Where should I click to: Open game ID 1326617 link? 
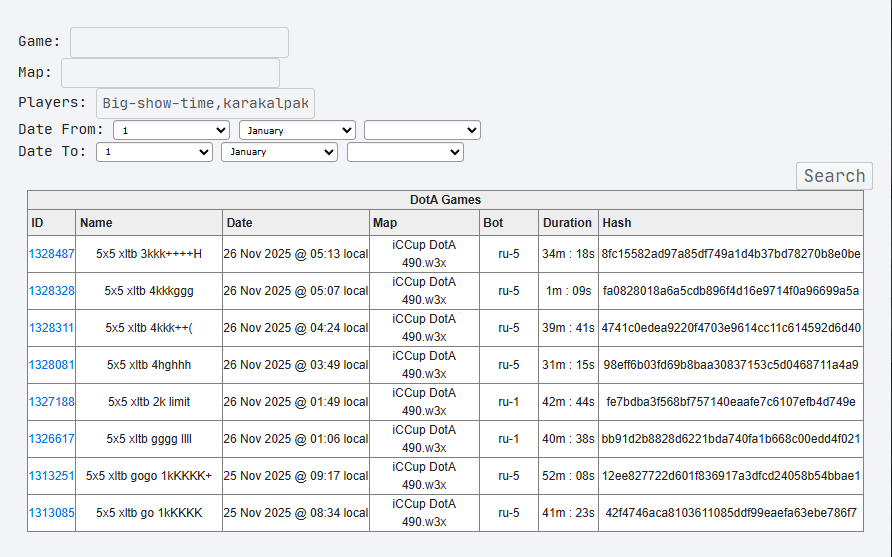coord(51,439)
